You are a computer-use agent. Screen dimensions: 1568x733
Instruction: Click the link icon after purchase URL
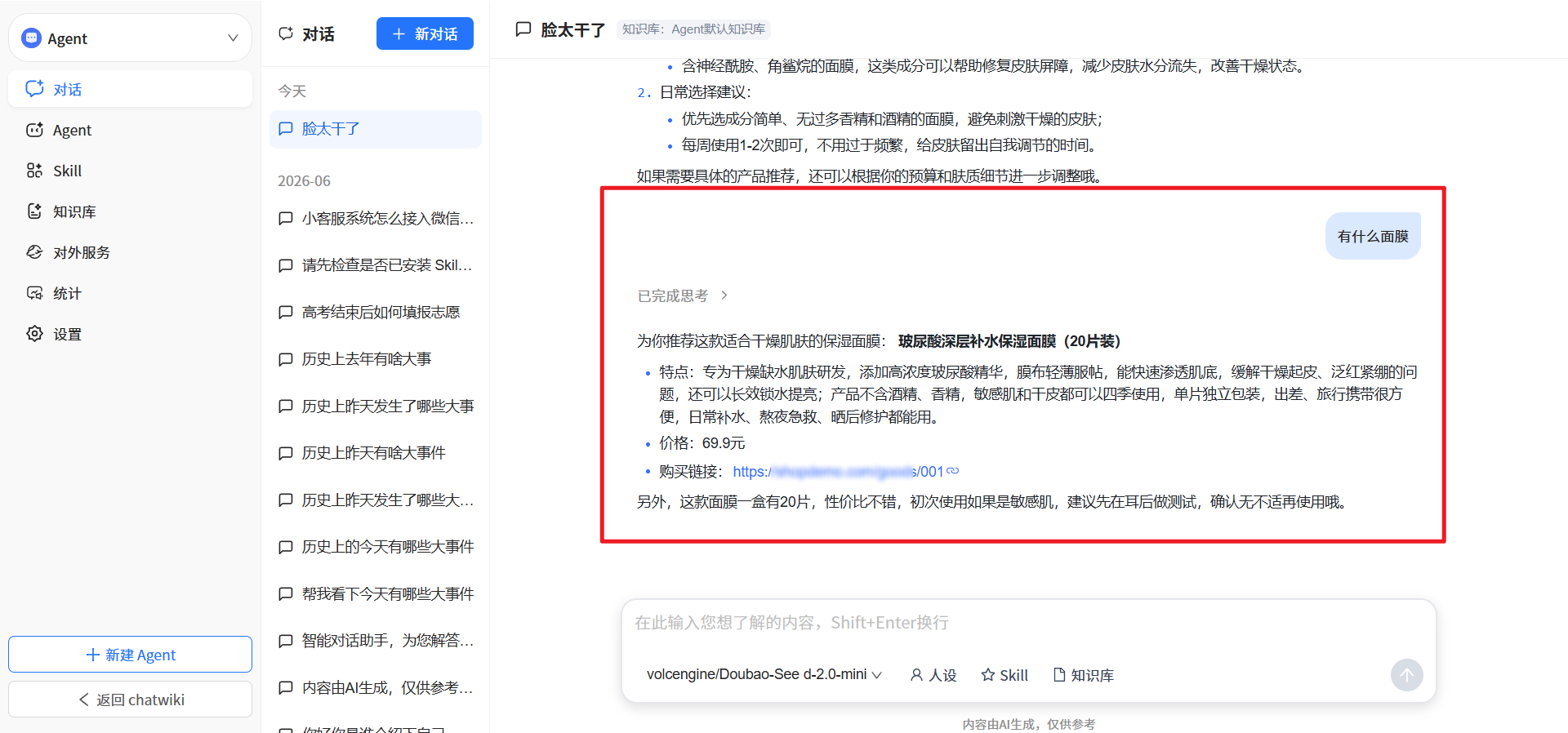[953, 471]
